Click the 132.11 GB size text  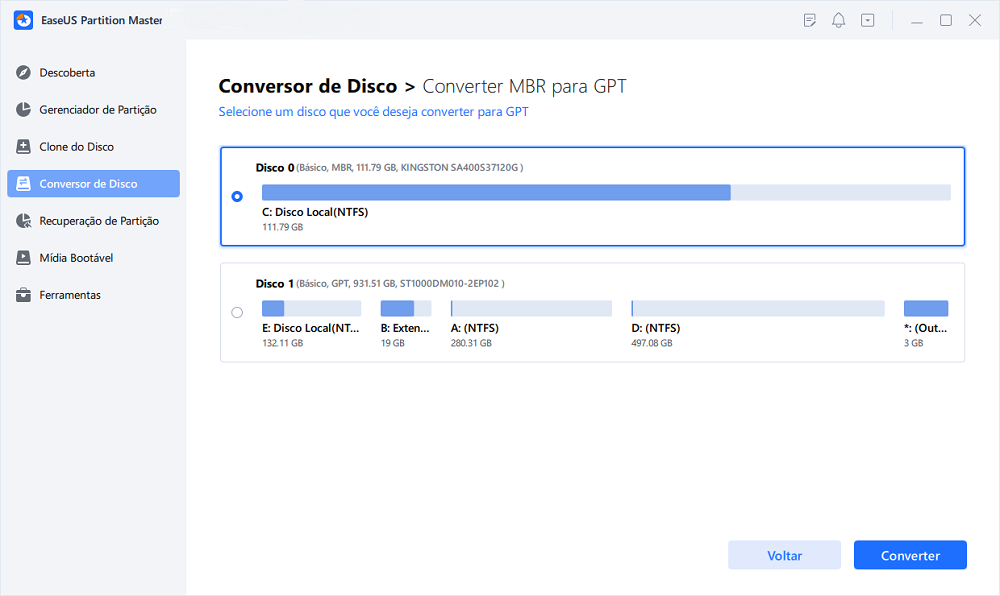point(283,343)
